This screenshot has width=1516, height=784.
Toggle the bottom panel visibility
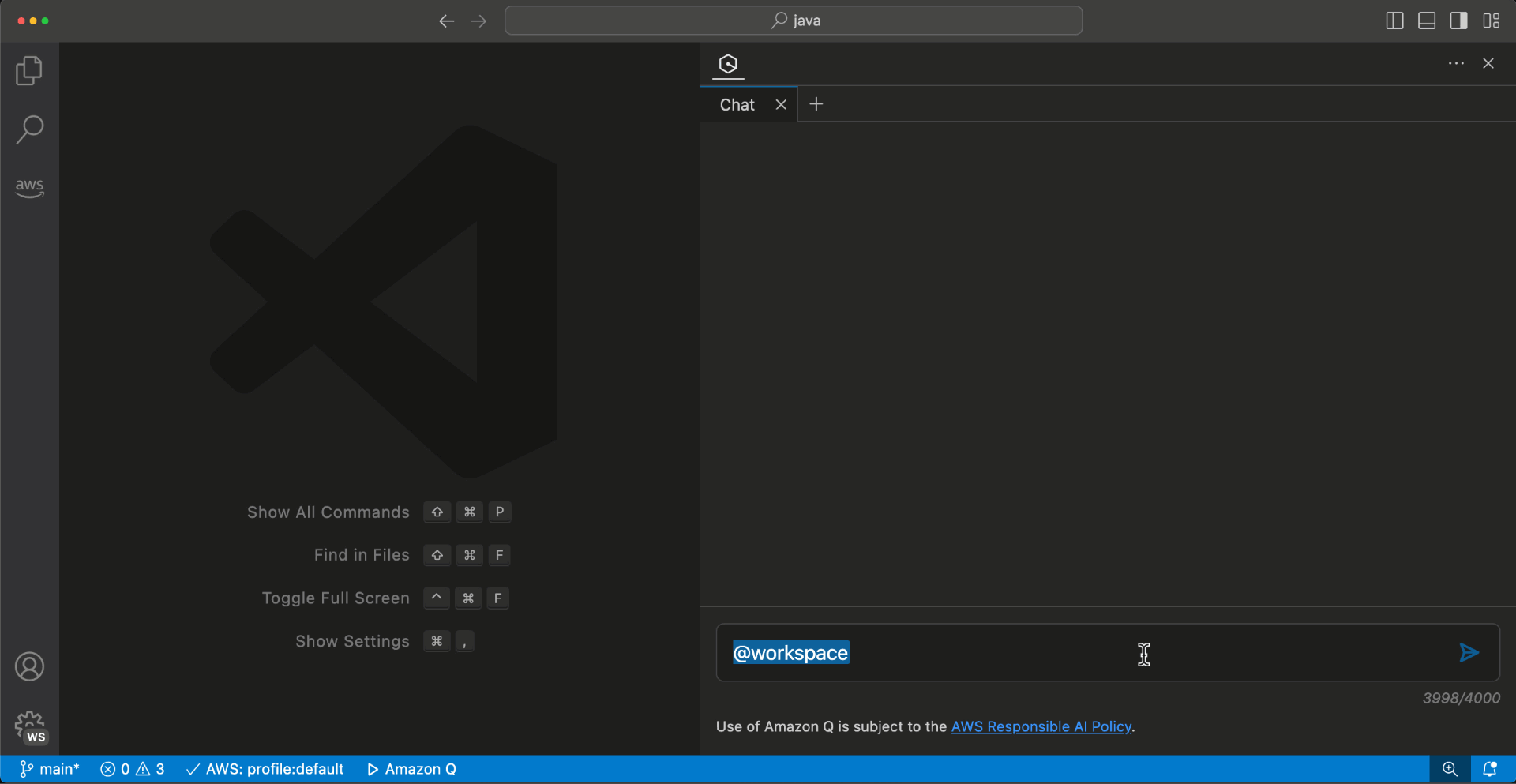[x=1426, y=21]
